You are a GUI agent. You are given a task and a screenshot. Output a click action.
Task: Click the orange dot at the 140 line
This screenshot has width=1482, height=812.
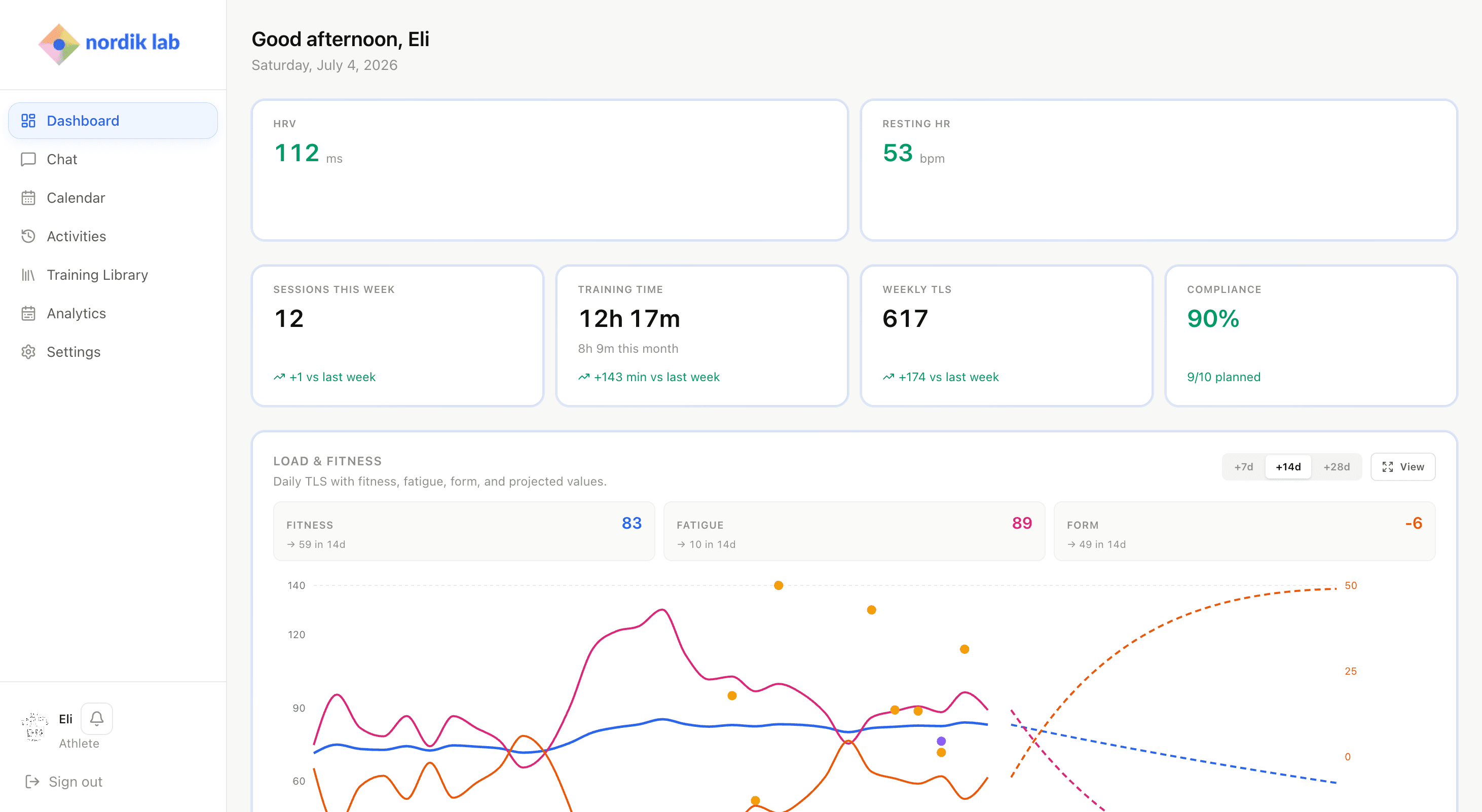[779, 585]
